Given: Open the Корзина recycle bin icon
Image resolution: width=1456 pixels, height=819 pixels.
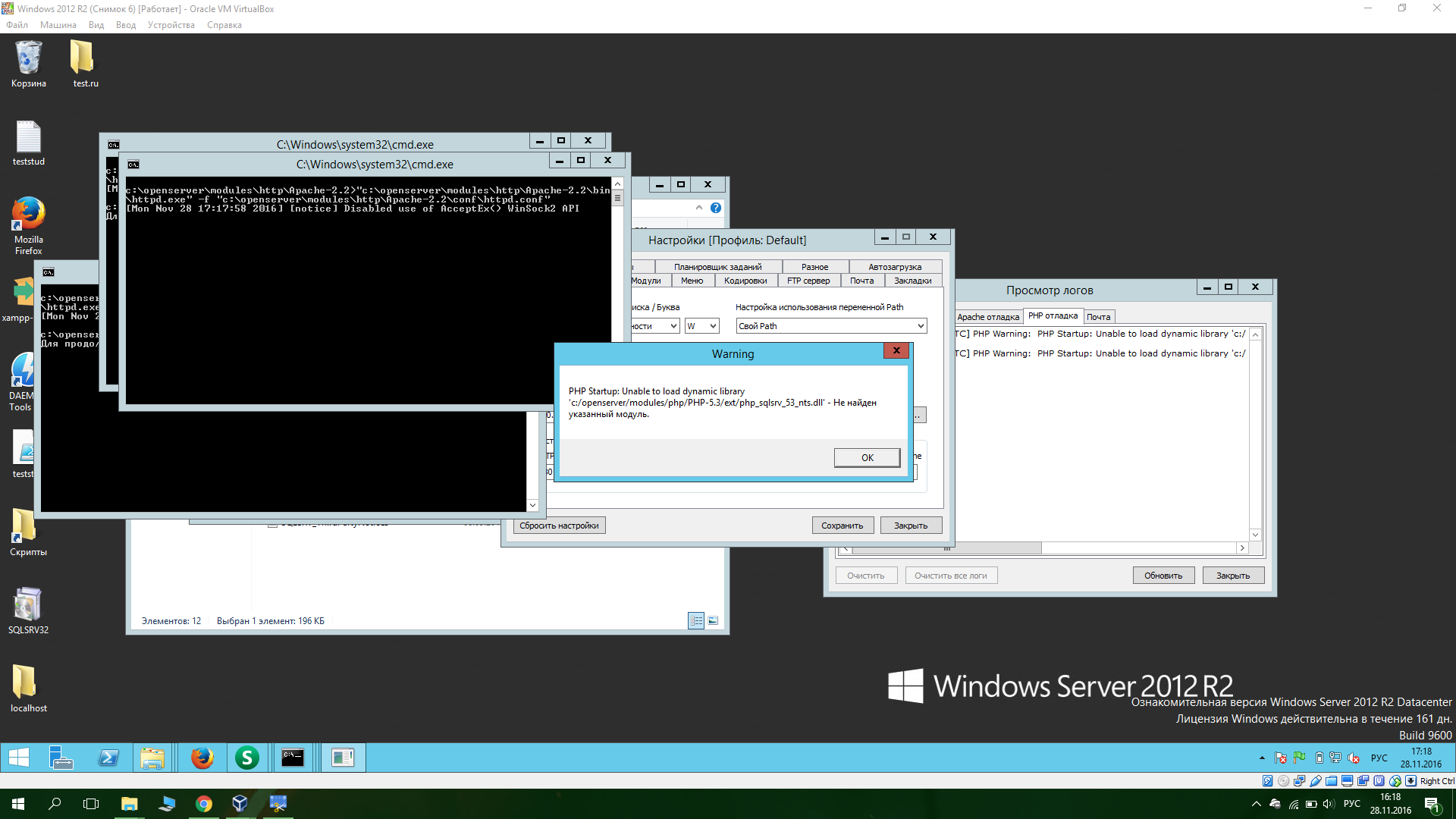Looking at the screenshot, I should pos(28,59).
